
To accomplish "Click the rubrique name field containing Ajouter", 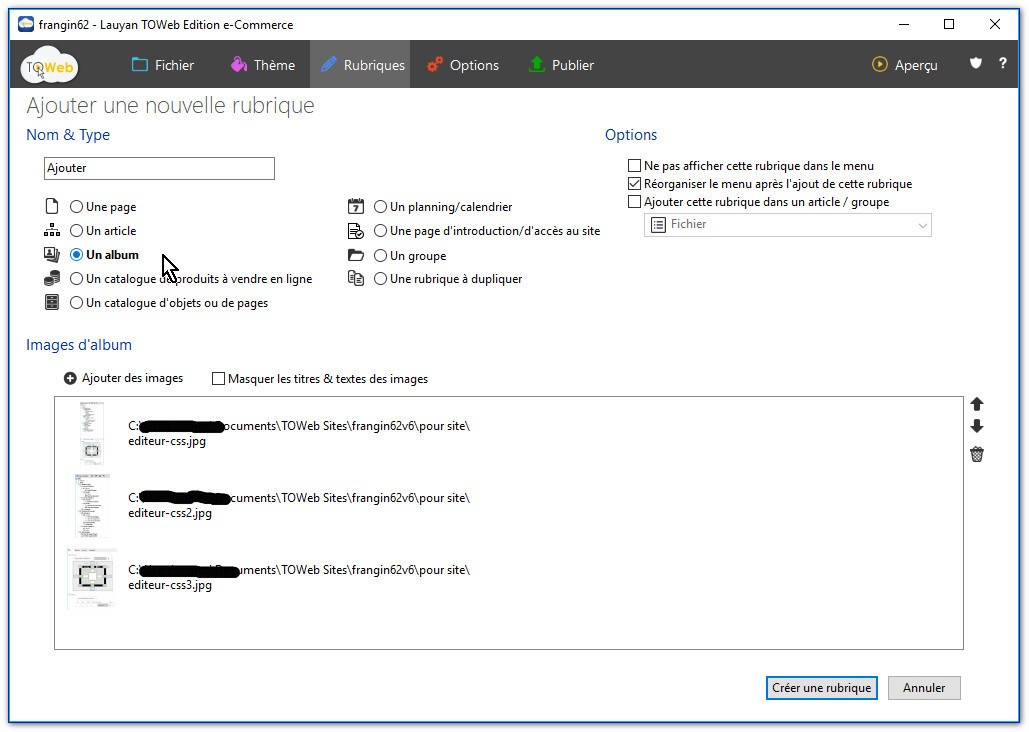I will 159,168.
